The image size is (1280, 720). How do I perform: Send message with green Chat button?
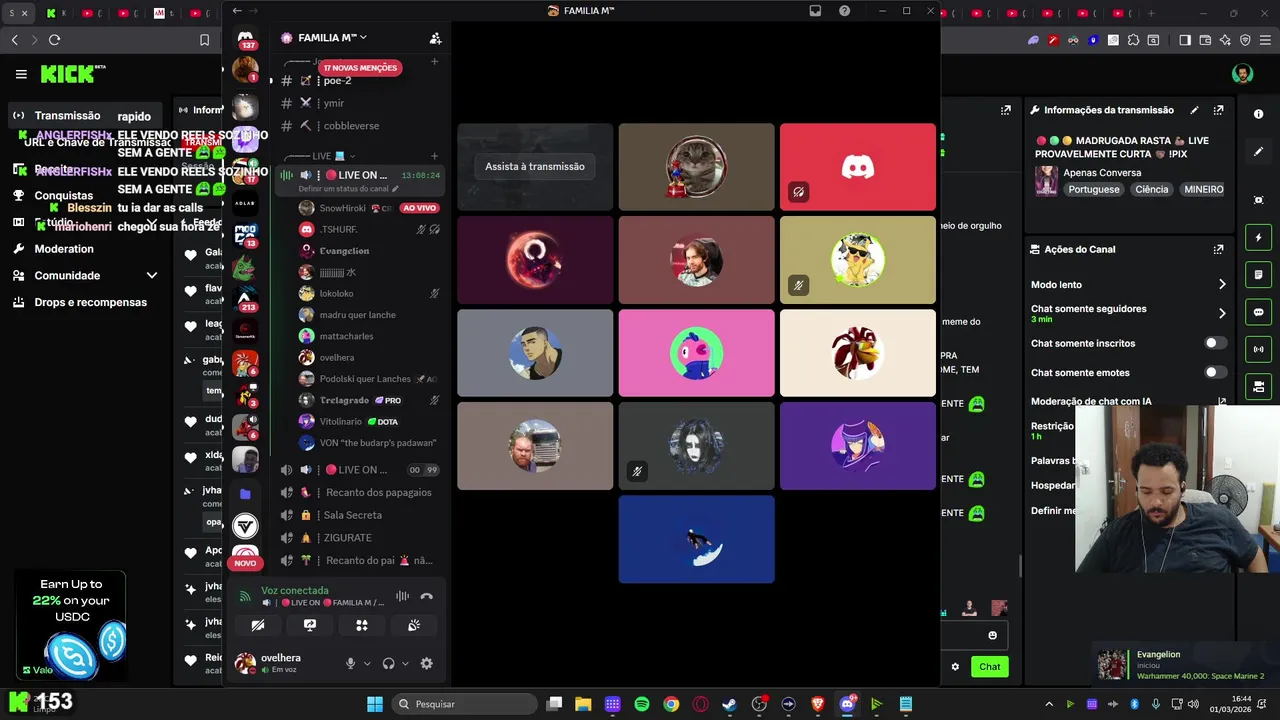(x=989, y=667)
